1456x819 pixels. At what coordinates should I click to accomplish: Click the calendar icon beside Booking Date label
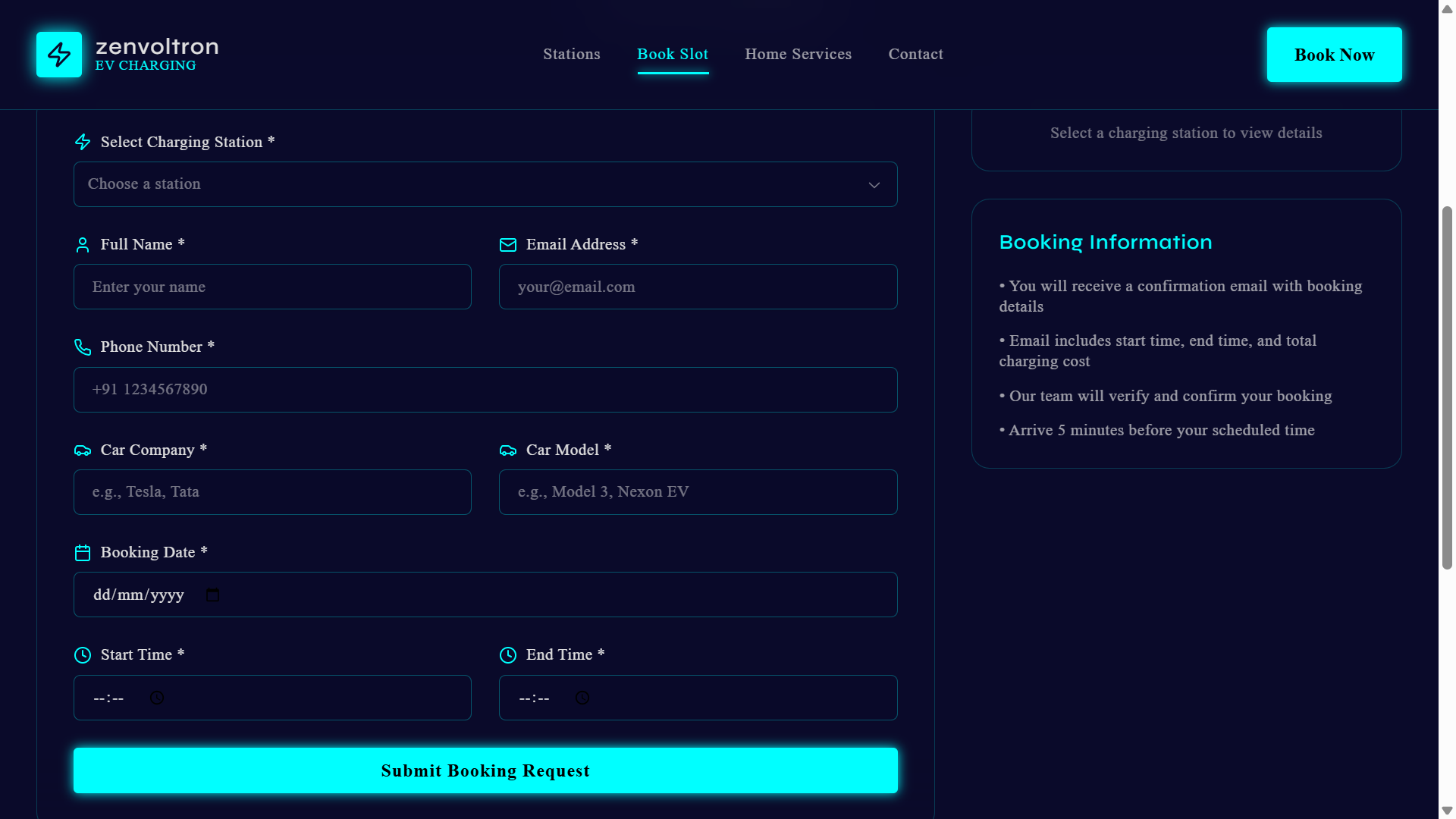click(83, 553)
